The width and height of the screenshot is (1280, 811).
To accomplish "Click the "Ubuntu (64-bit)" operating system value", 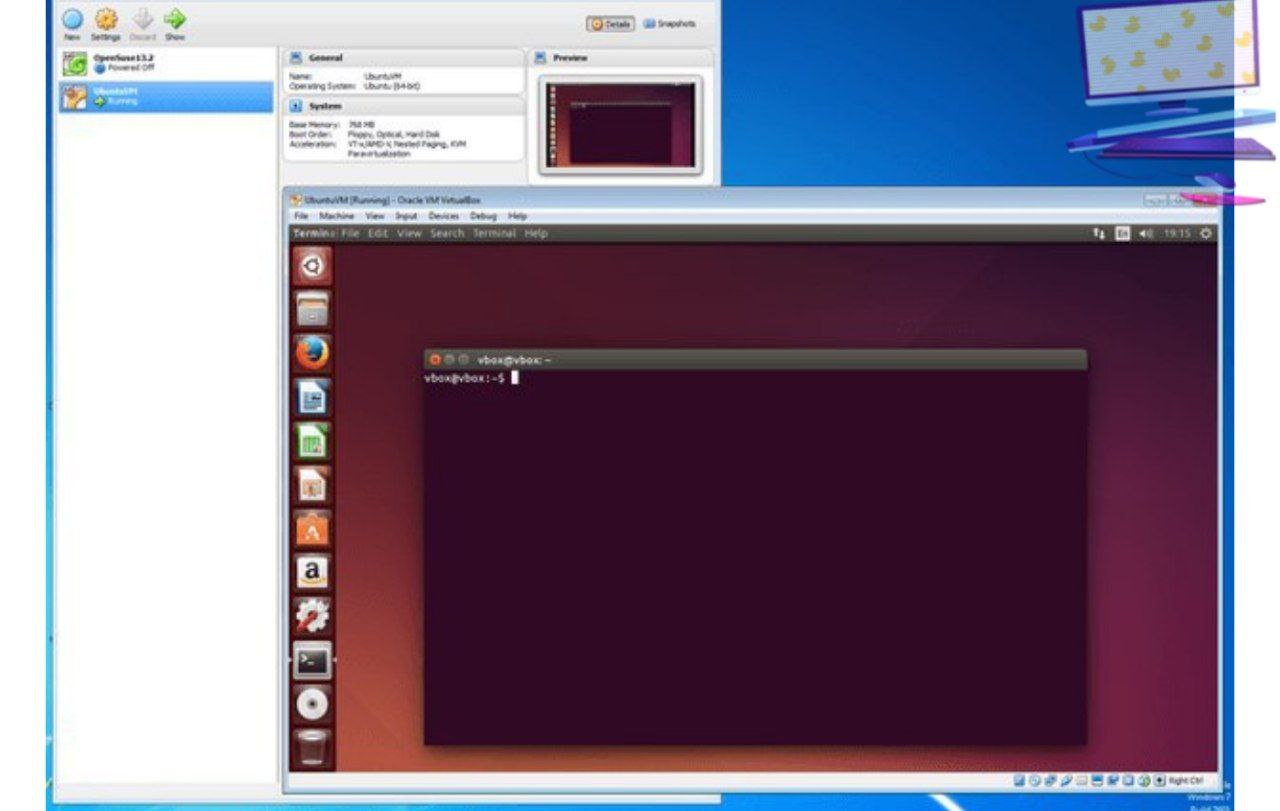I will 393,86.
